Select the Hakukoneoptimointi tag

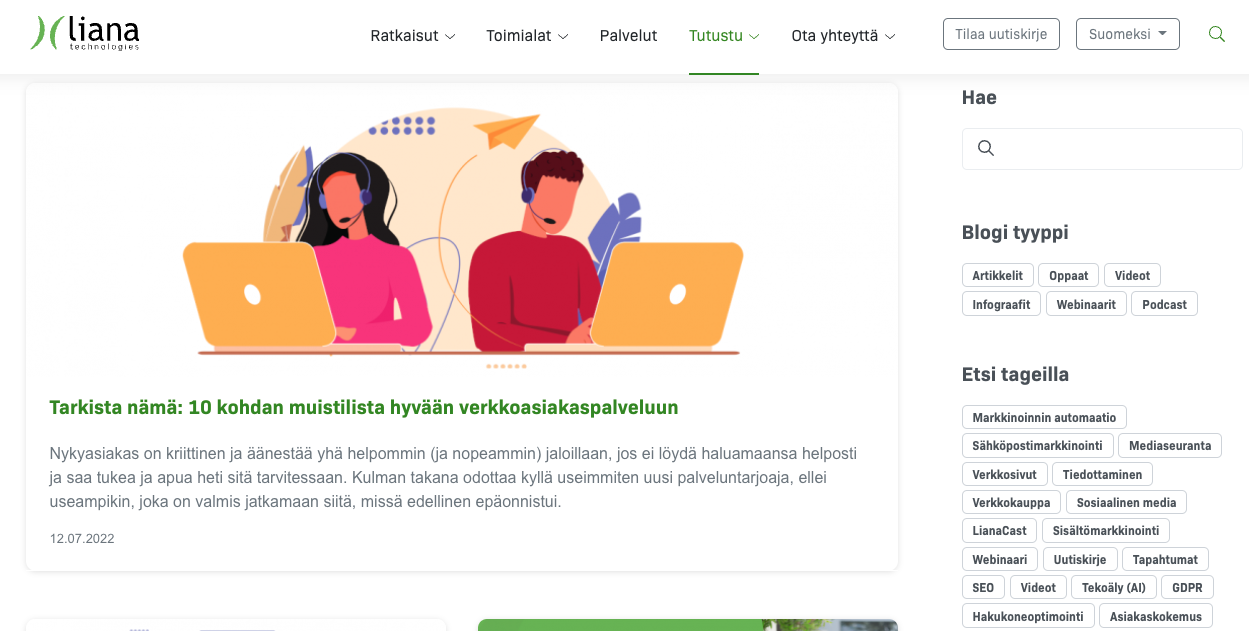point(1028,616)
